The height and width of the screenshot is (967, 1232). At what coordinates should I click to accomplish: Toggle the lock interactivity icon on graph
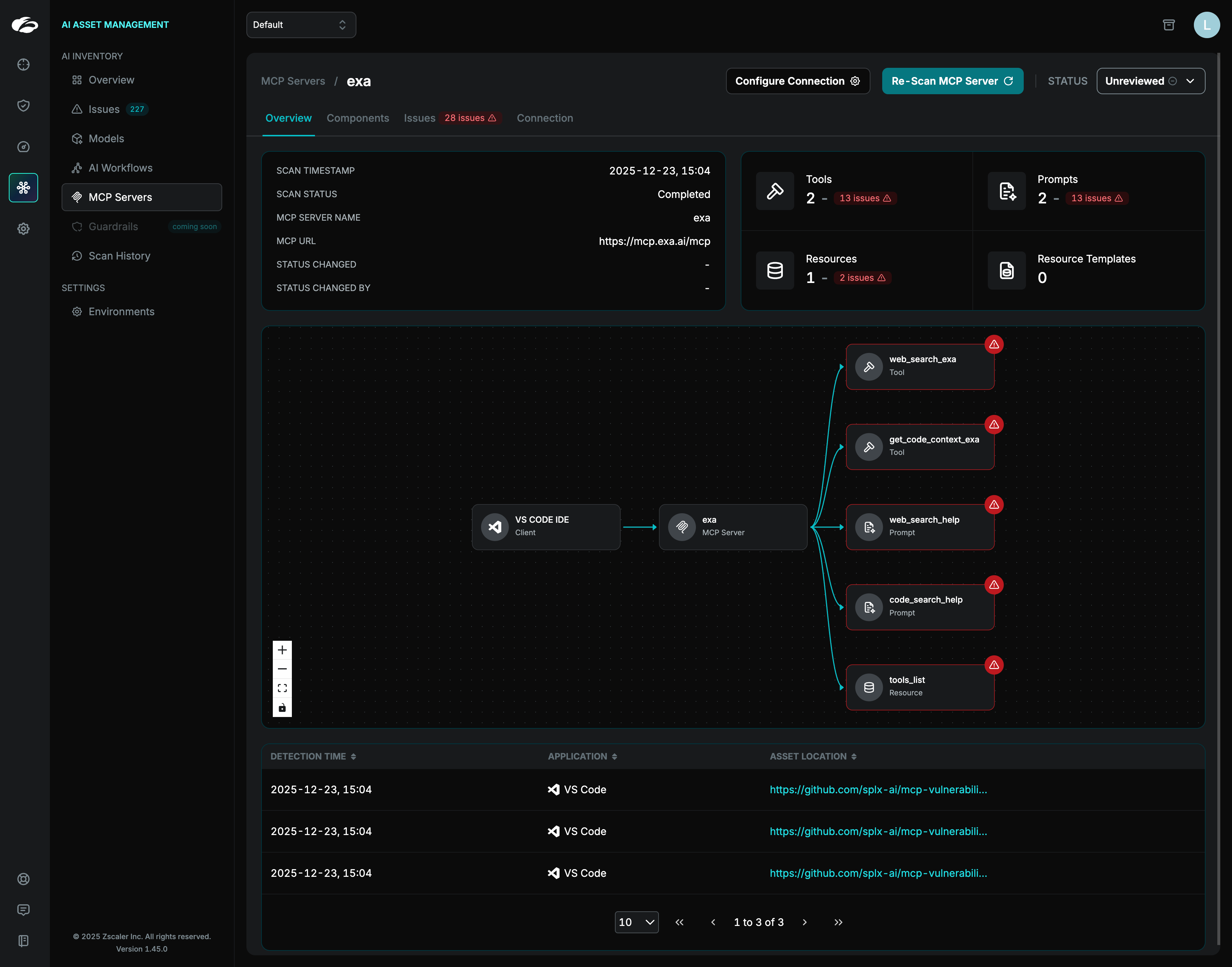(x=282, y=708)
